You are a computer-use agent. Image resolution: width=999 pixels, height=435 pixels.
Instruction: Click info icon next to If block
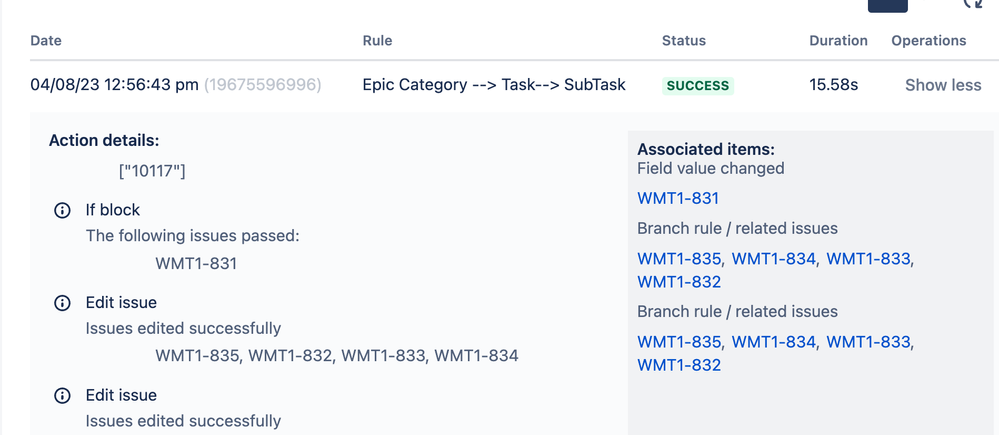(x=62, y=210)
